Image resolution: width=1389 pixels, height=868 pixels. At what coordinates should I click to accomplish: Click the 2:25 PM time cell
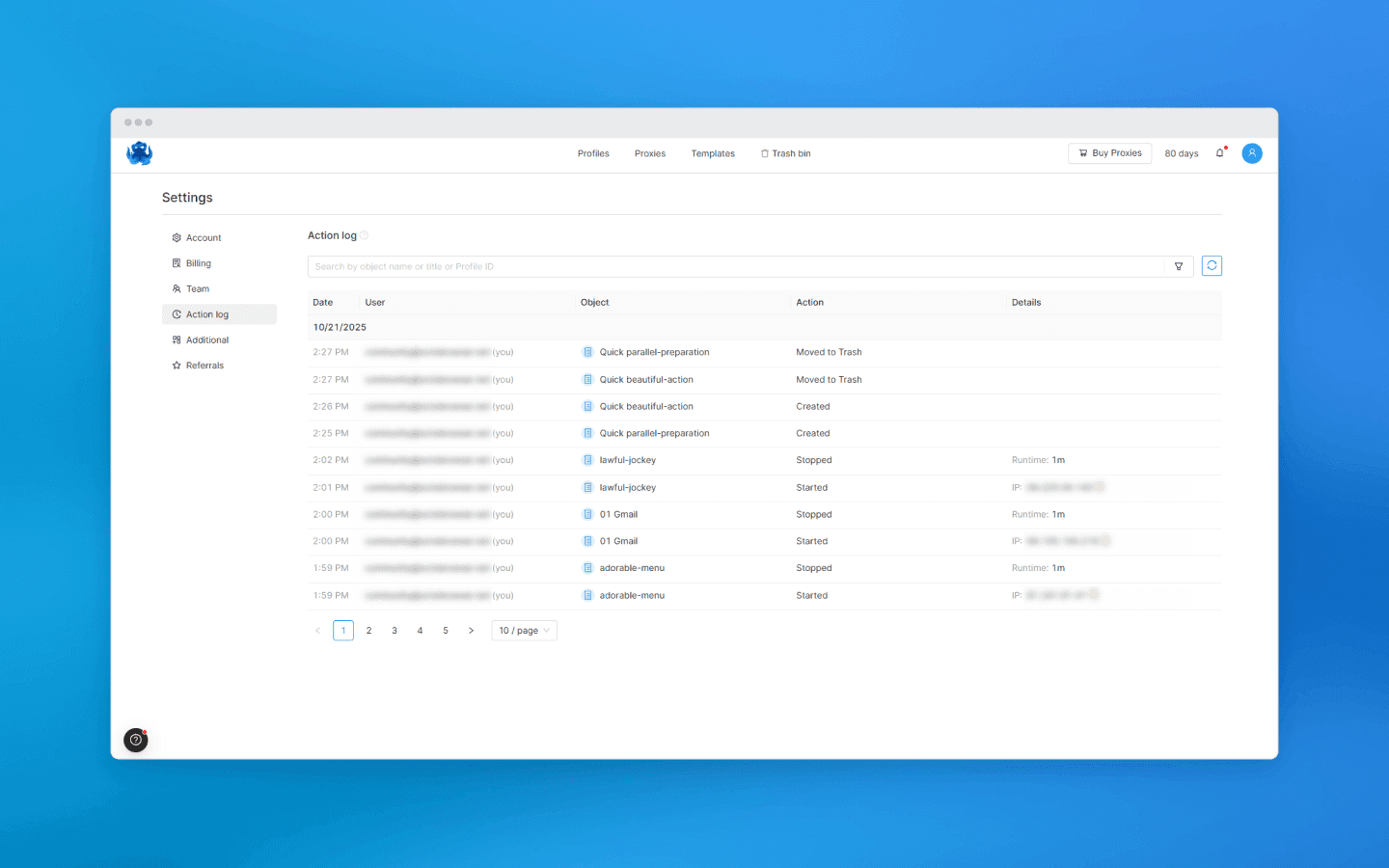(x=331, y=433)
